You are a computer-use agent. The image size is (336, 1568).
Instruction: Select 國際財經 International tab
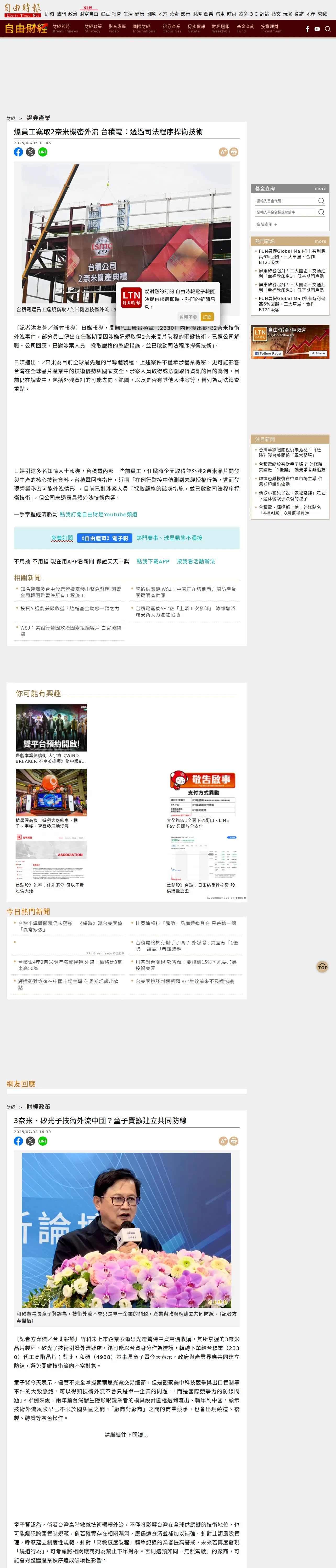point(144,28)
